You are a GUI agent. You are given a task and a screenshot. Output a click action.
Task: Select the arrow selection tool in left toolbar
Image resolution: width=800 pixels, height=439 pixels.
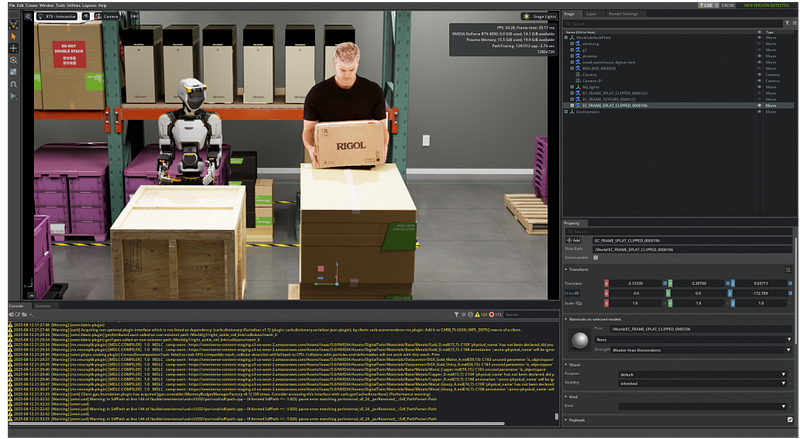click(x=14, y=36)
